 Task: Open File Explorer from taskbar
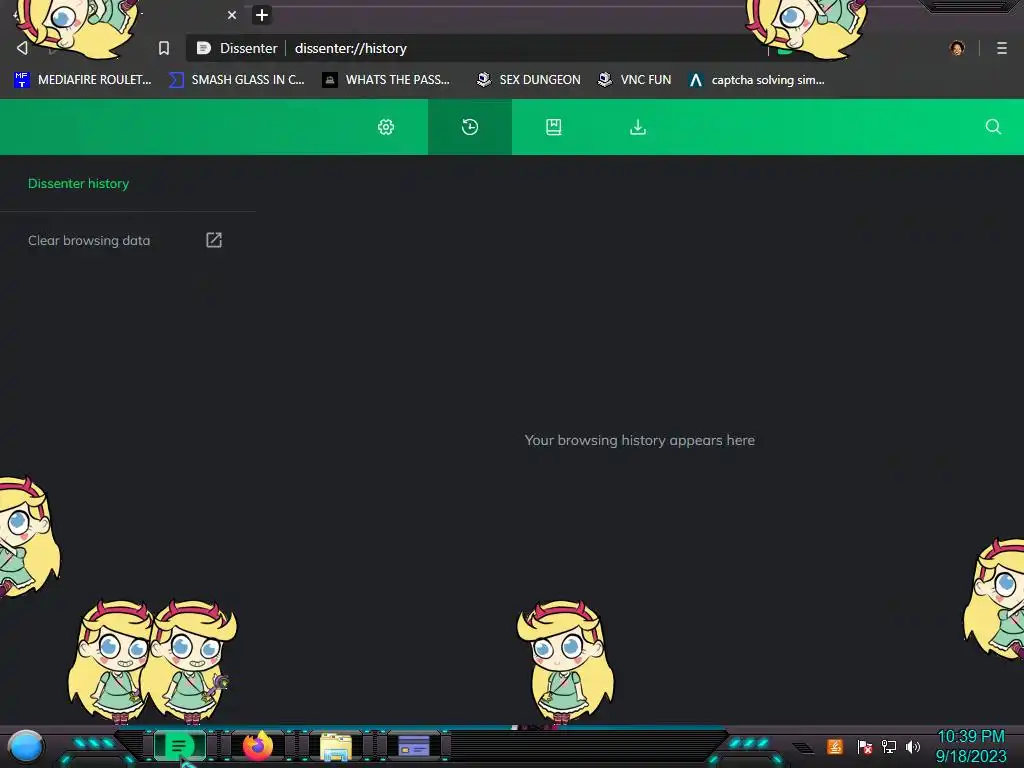[336, 746]
